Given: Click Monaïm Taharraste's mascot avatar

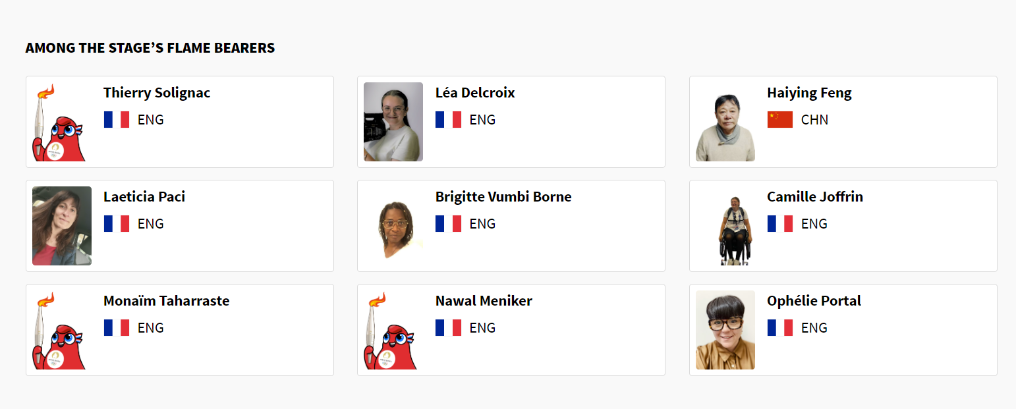Looking at the screenshot, I should [x=61, y=330].
